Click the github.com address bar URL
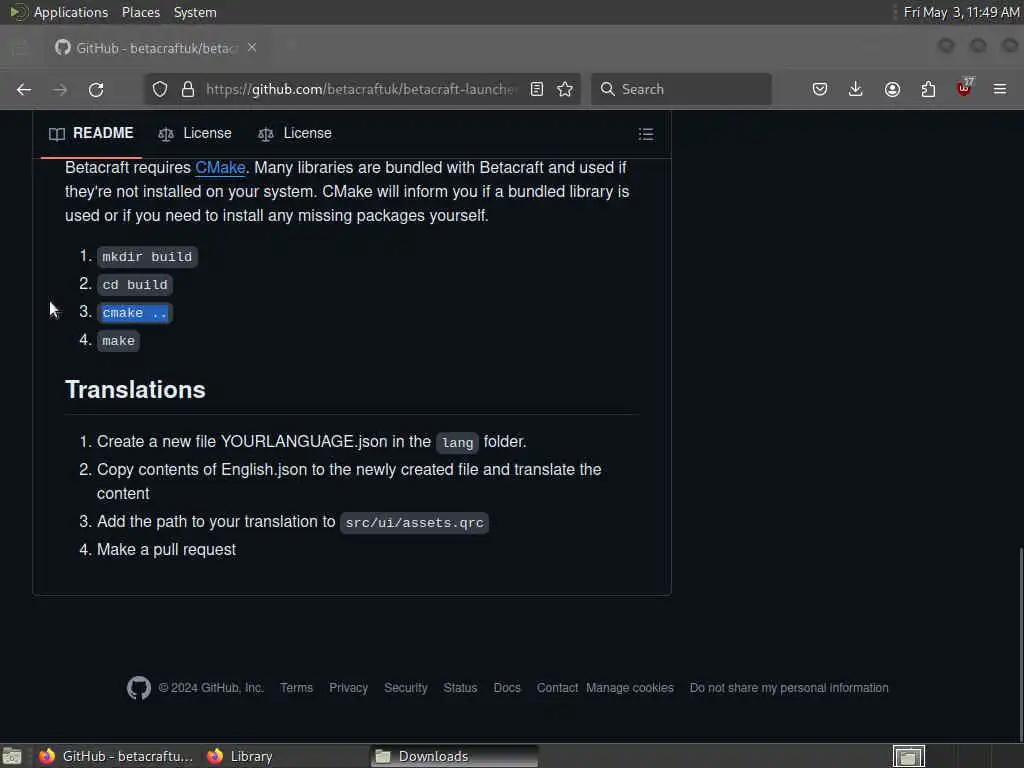Viewport: 1024px width, 768px height. (360, 89)
